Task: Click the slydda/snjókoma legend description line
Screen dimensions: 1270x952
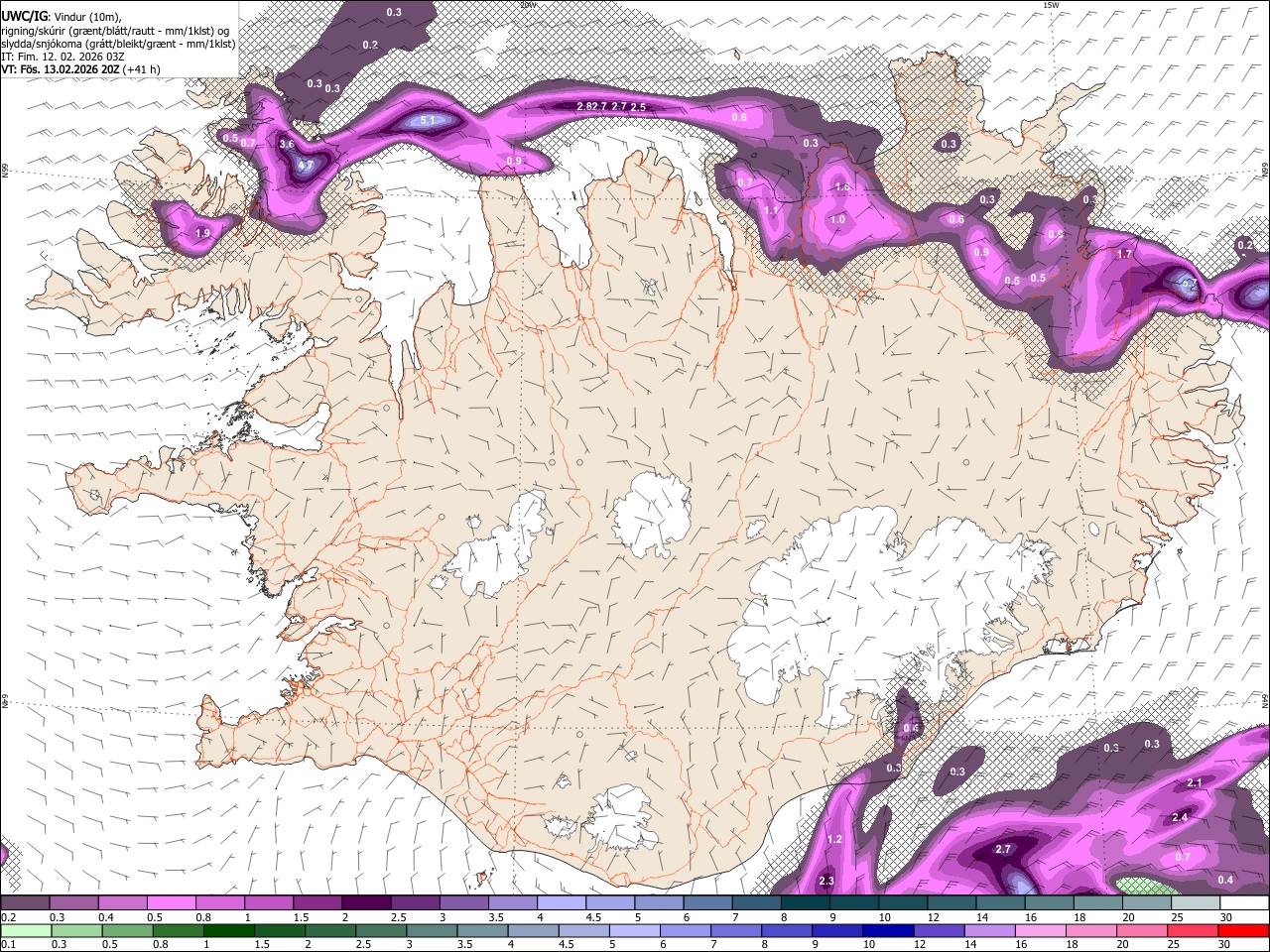Action: coord(118,44)
